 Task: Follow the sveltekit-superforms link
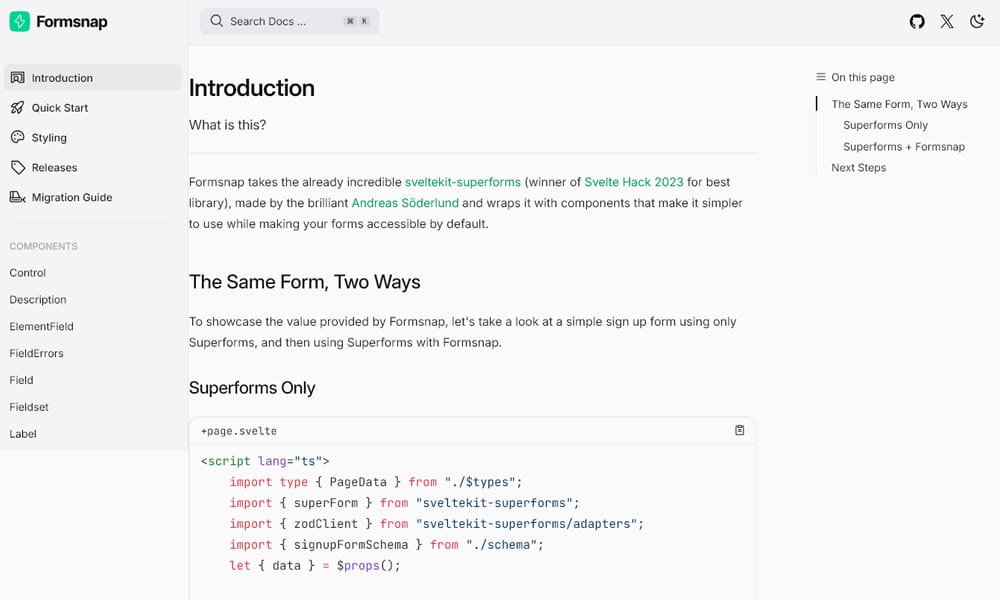click(x=462, y=182)
